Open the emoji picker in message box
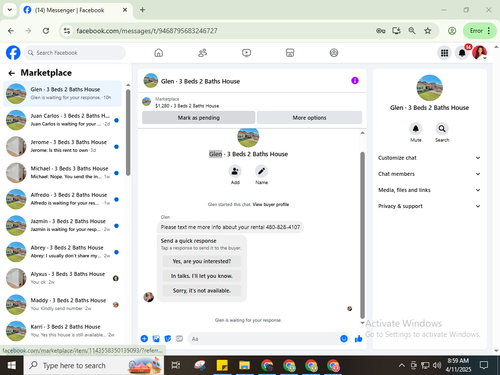 [344, 339]
